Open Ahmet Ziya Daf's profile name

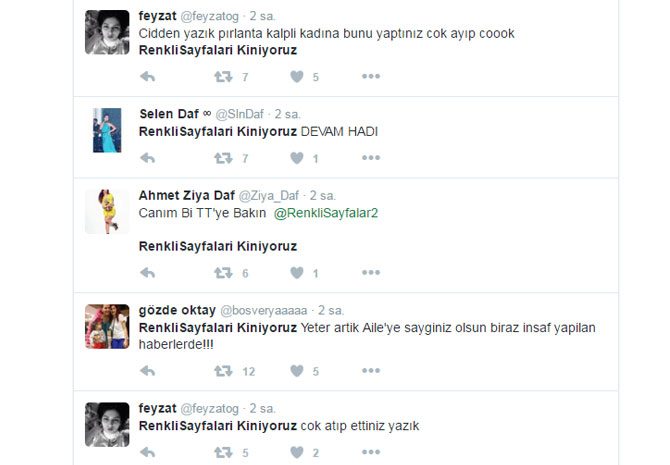tap(187, 195)
